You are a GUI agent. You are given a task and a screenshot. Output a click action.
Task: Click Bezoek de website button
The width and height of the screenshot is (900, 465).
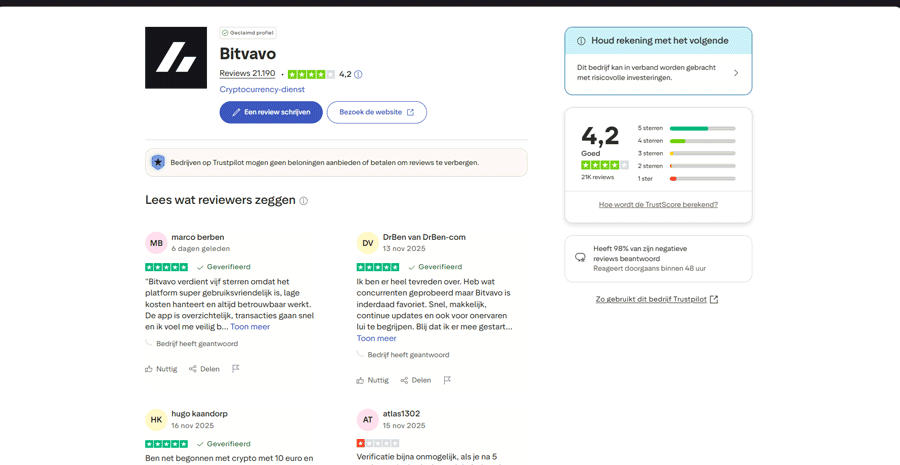tap(377, 113)
